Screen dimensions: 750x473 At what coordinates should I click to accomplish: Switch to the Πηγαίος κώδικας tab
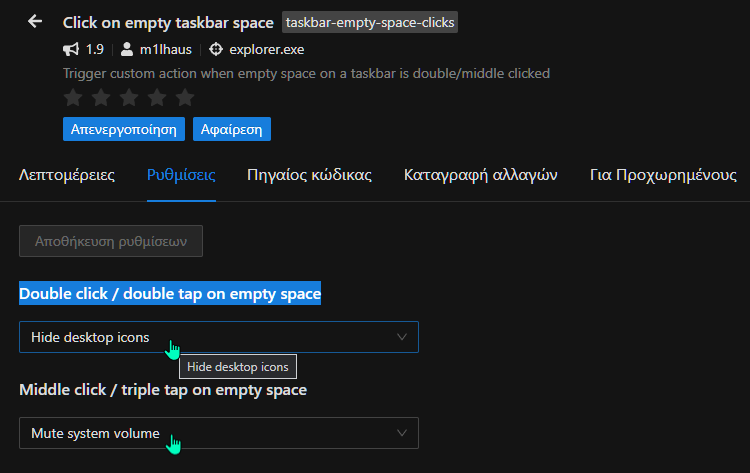click(x=309, y=175)
